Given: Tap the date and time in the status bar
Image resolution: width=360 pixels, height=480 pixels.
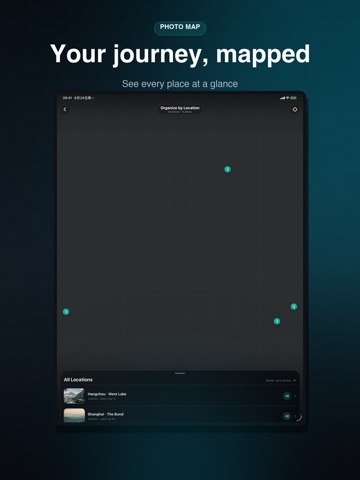Looking at the screenshot, I should click(78, 98).
